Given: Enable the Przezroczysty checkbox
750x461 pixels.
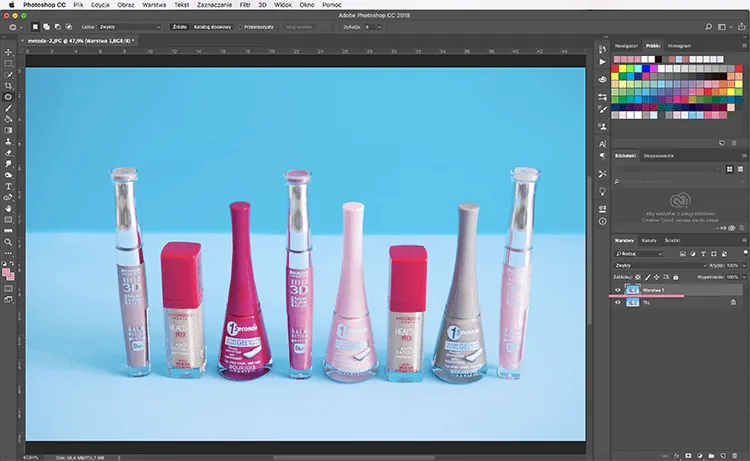Looking at the screenshot, I should pos(243,27).
